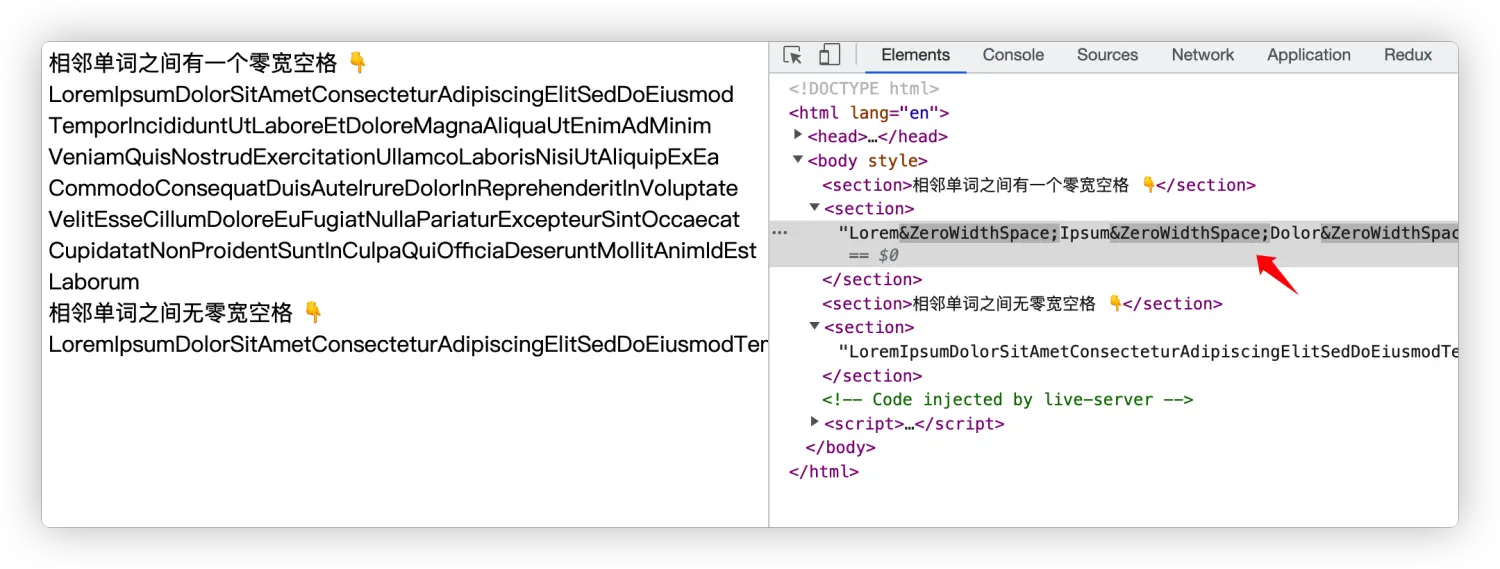Open the Elements tab
The image size is (1500, 569).
click(x=915, y=55)
